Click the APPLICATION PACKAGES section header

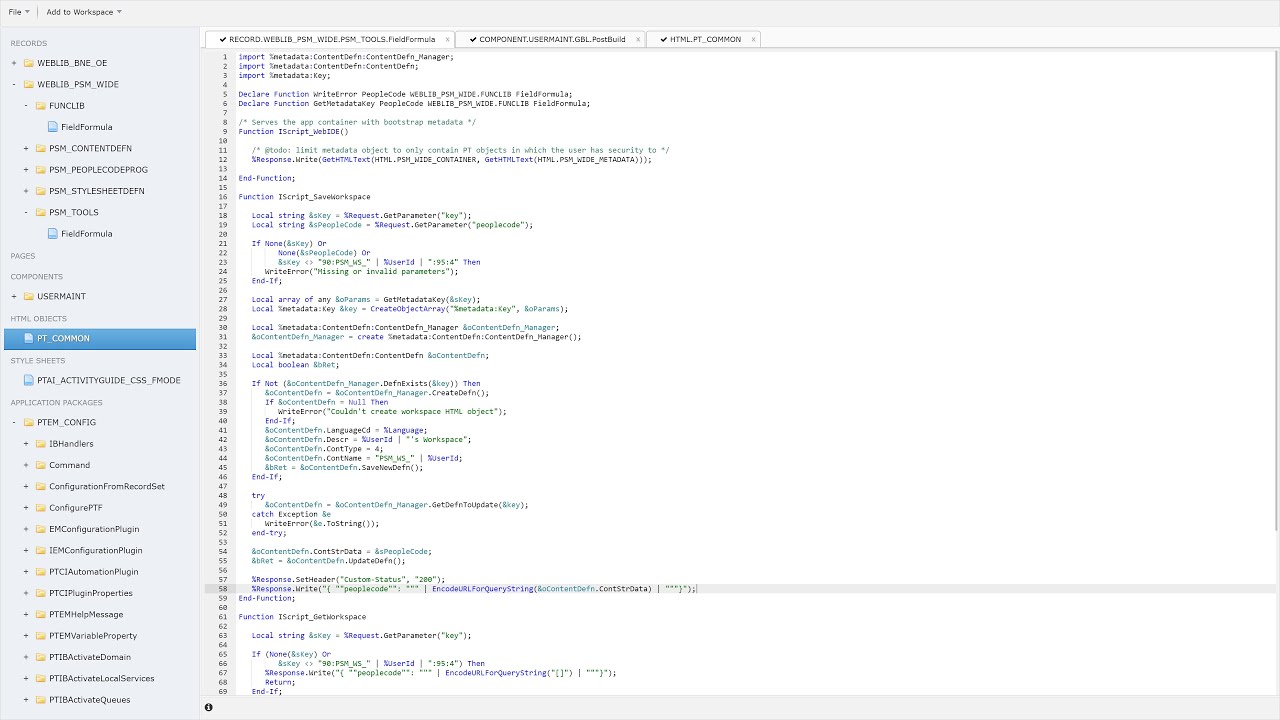pos(56,402)
